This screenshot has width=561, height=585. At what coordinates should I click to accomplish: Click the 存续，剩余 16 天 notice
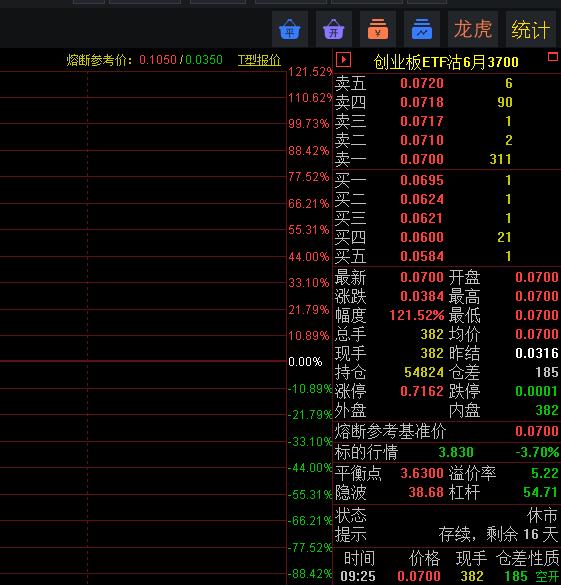click(x=498, y=535)
